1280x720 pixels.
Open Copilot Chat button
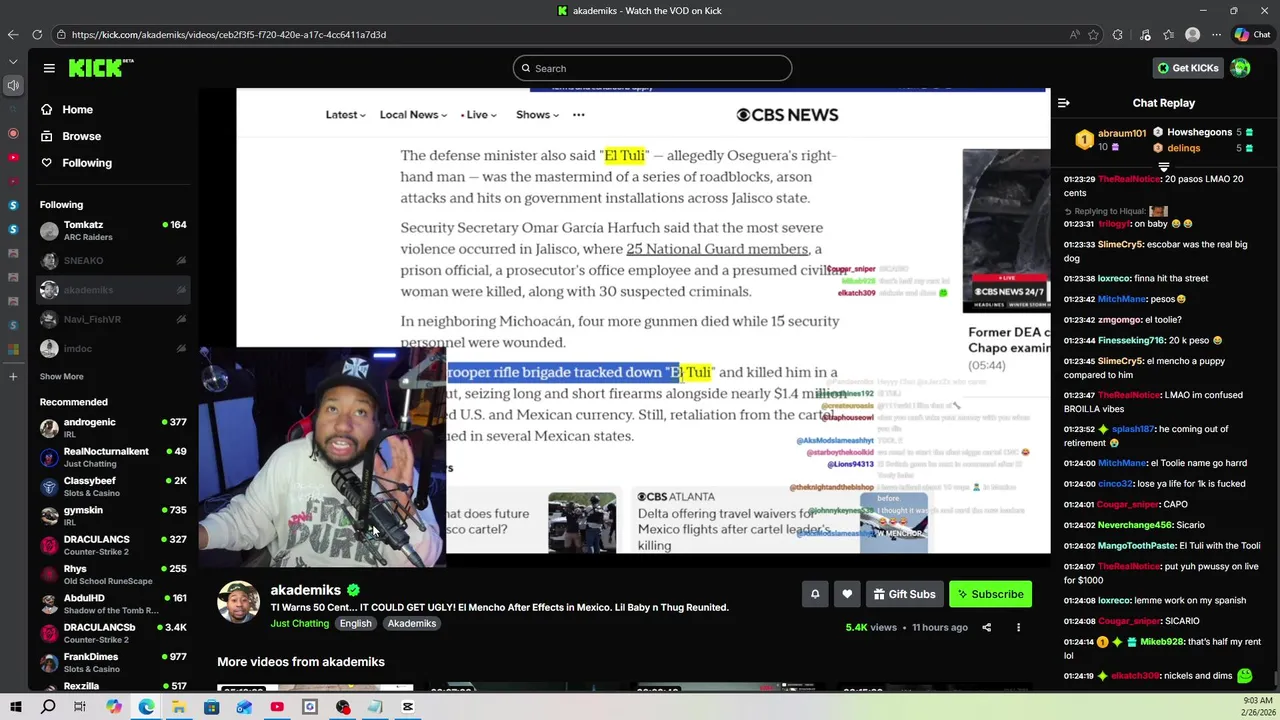point(1253,34)
